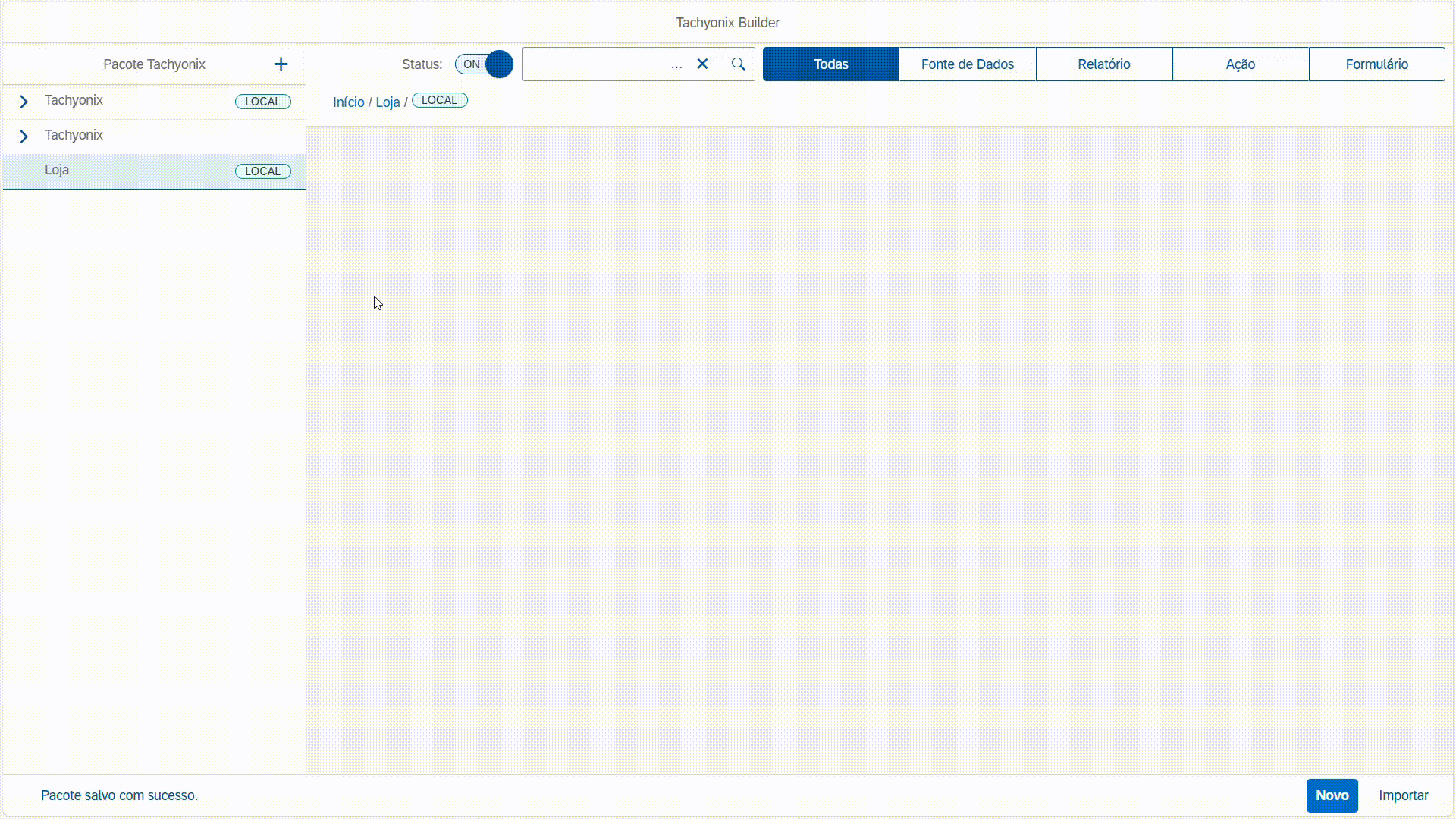Screen dimensions: 1456x819
Task: Open the ellipsis options in search box
Action: pos(676,65)
